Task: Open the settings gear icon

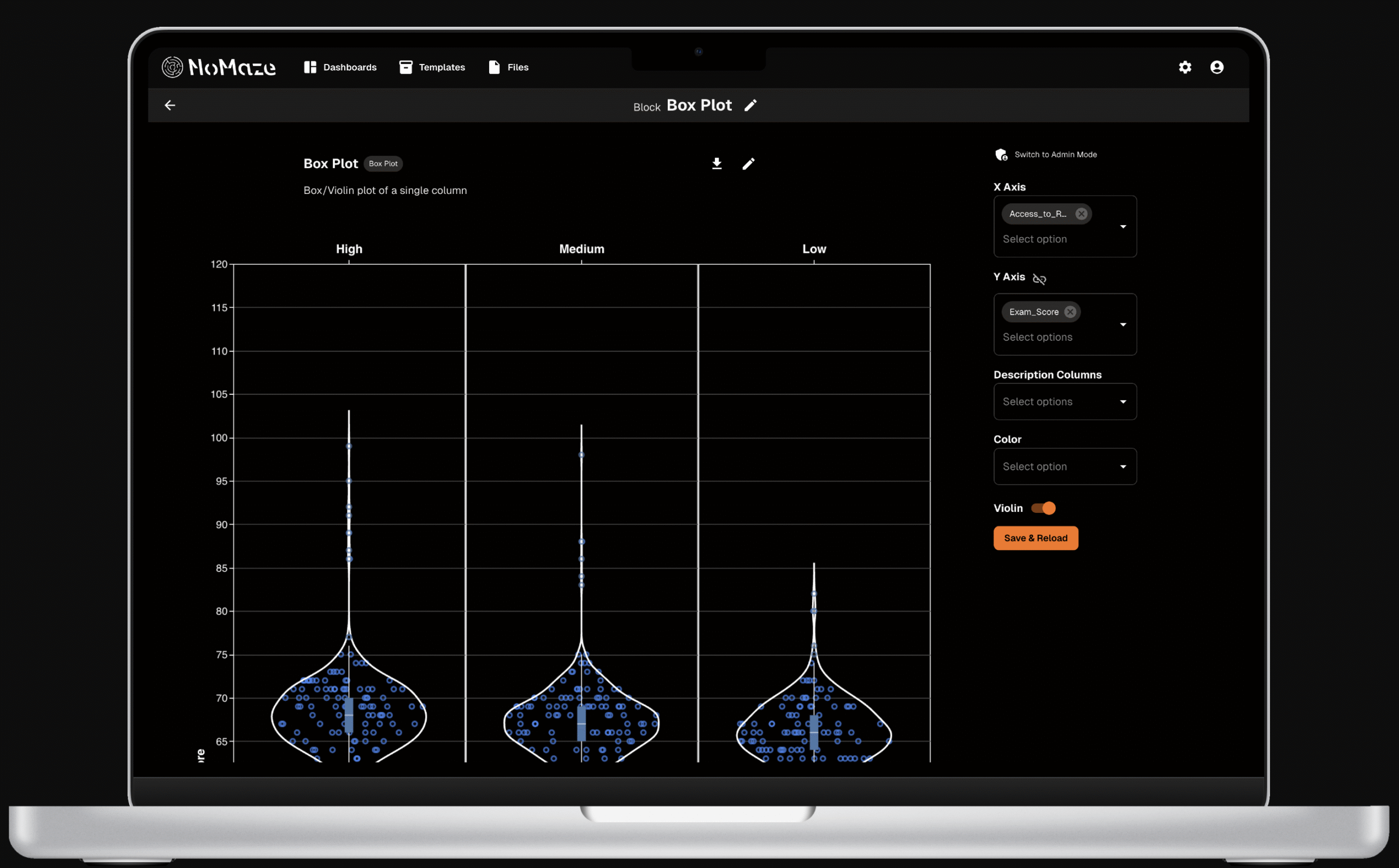Action: click(1185, 67)
